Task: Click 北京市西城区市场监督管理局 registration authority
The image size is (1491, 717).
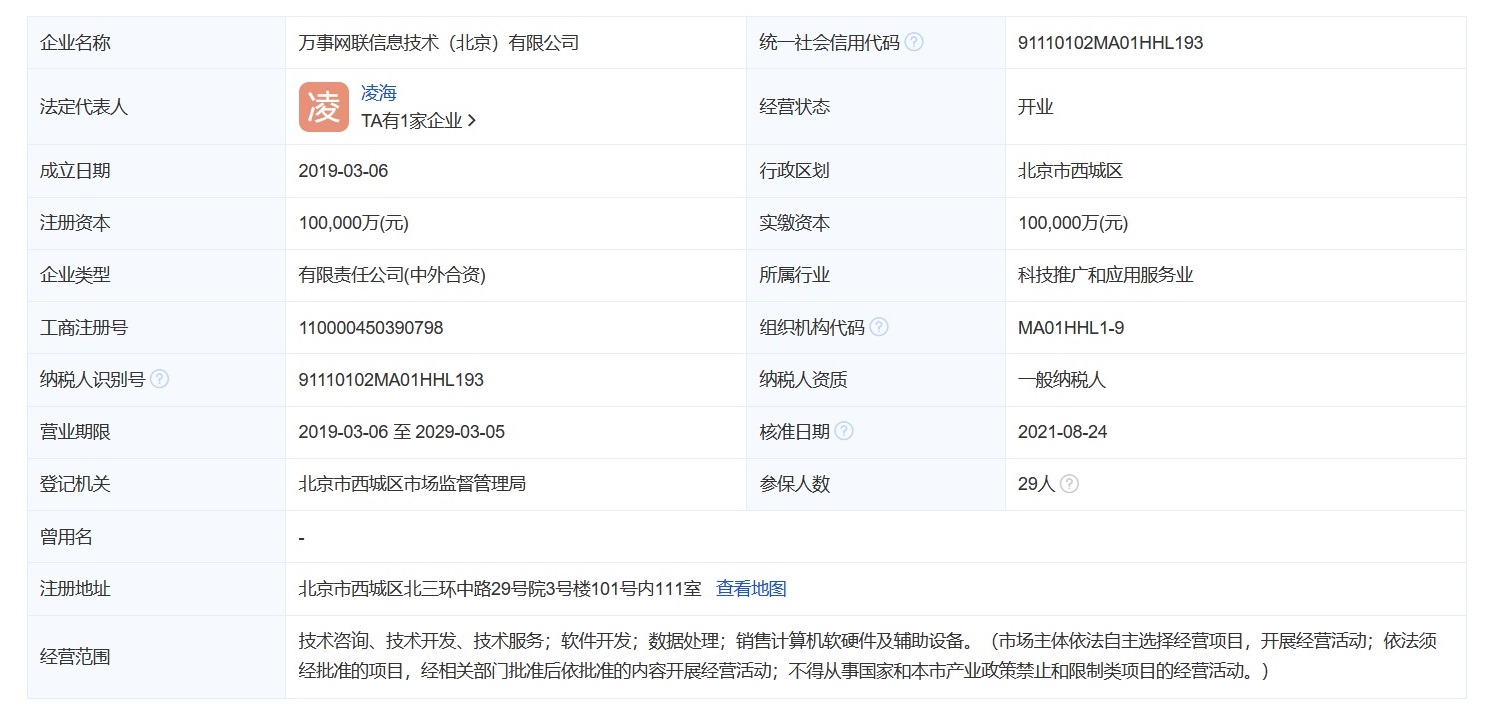Action: [412, 484]
